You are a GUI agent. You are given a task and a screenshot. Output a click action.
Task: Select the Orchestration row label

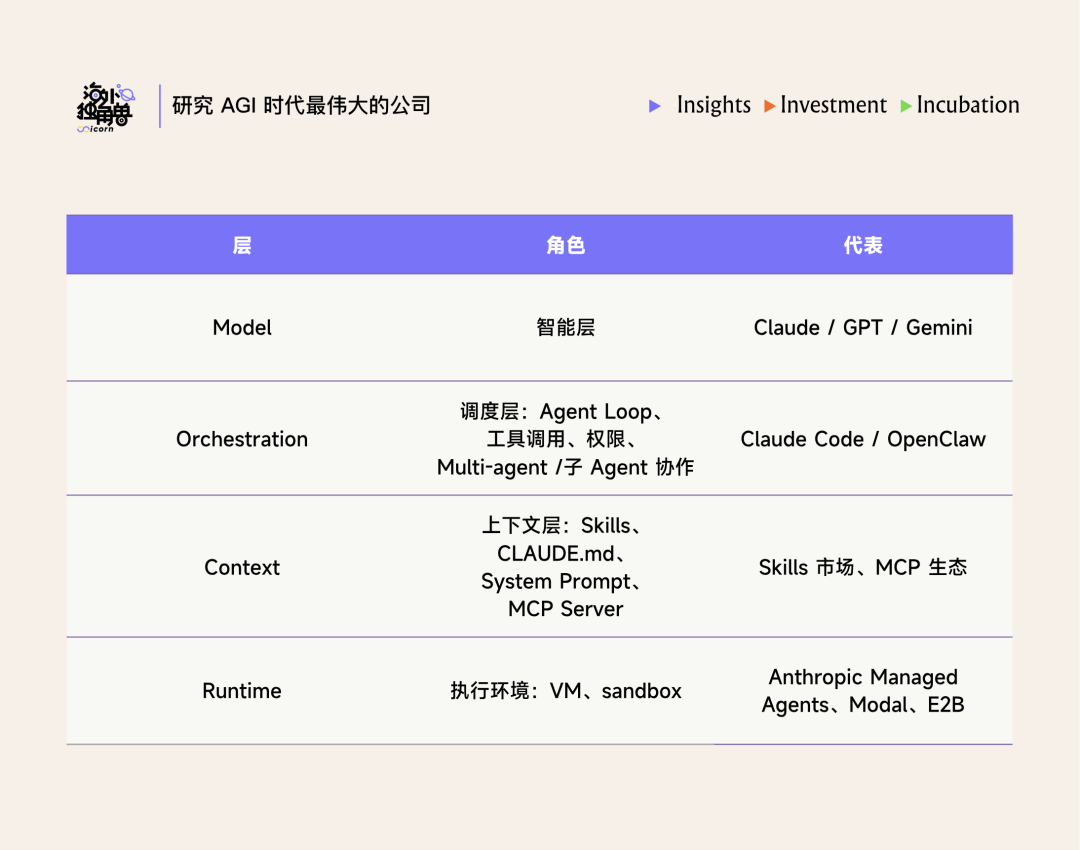point(242,439)
